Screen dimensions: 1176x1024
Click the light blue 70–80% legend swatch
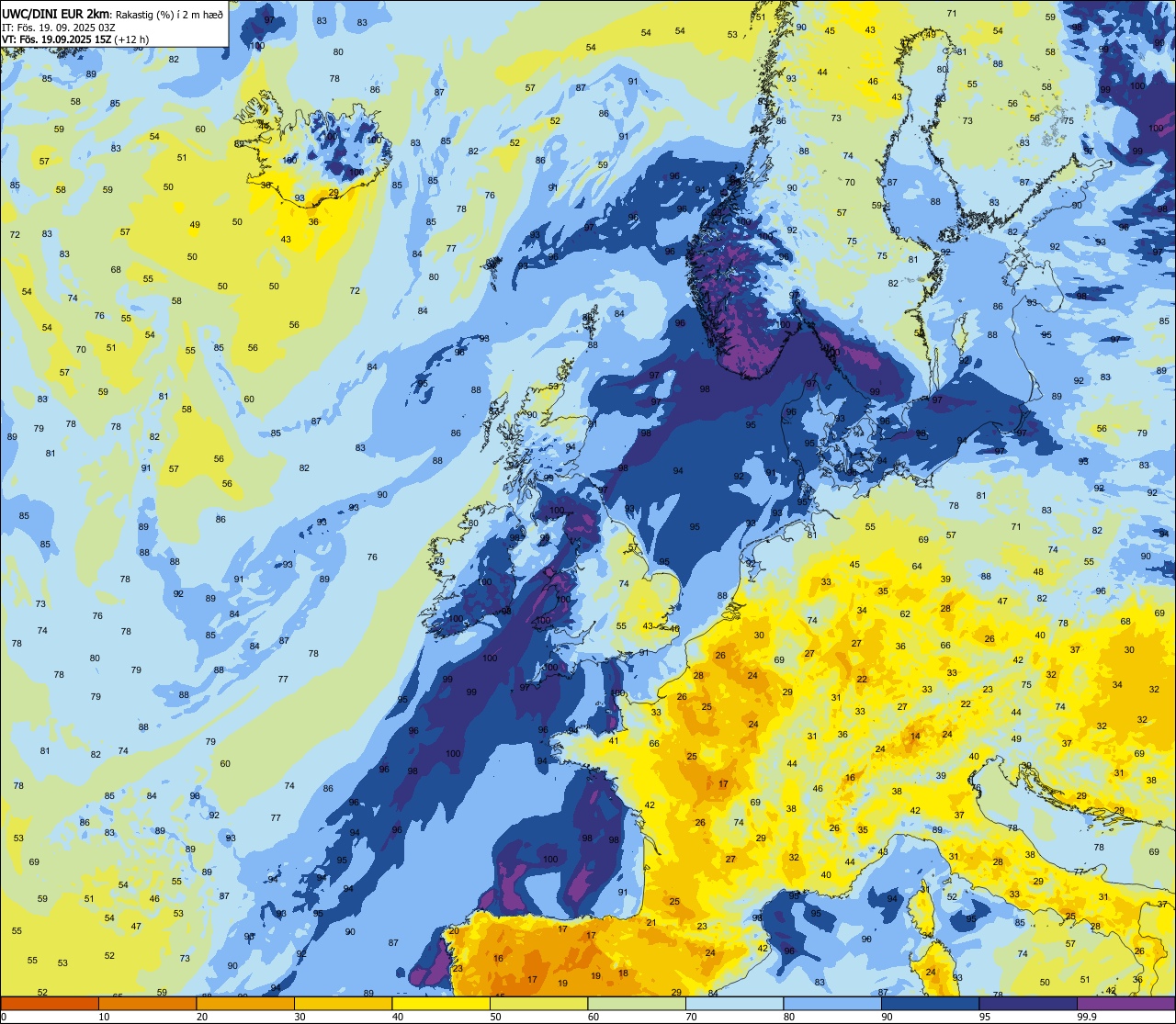[x=734, y=1004]
